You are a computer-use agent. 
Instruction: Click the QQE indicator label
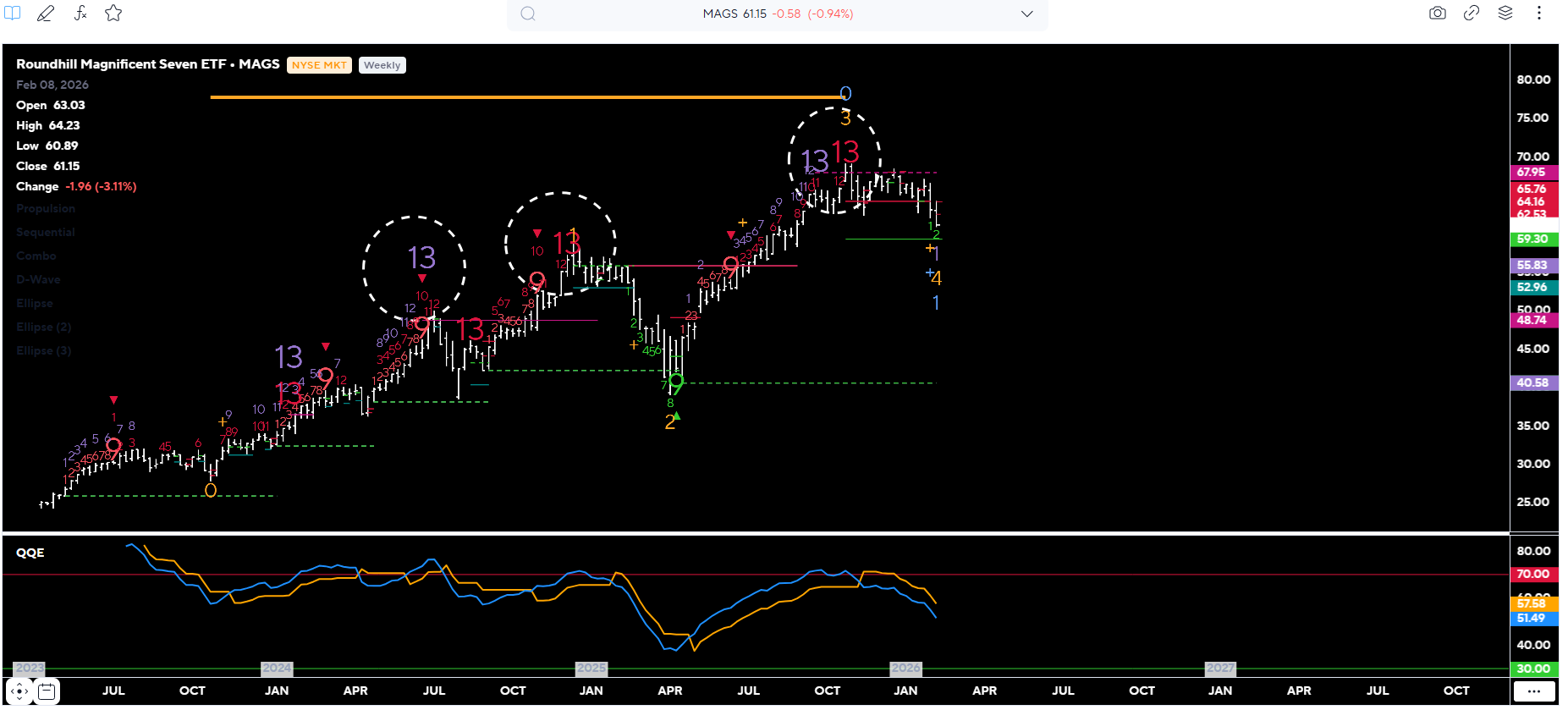click(30, 553)
